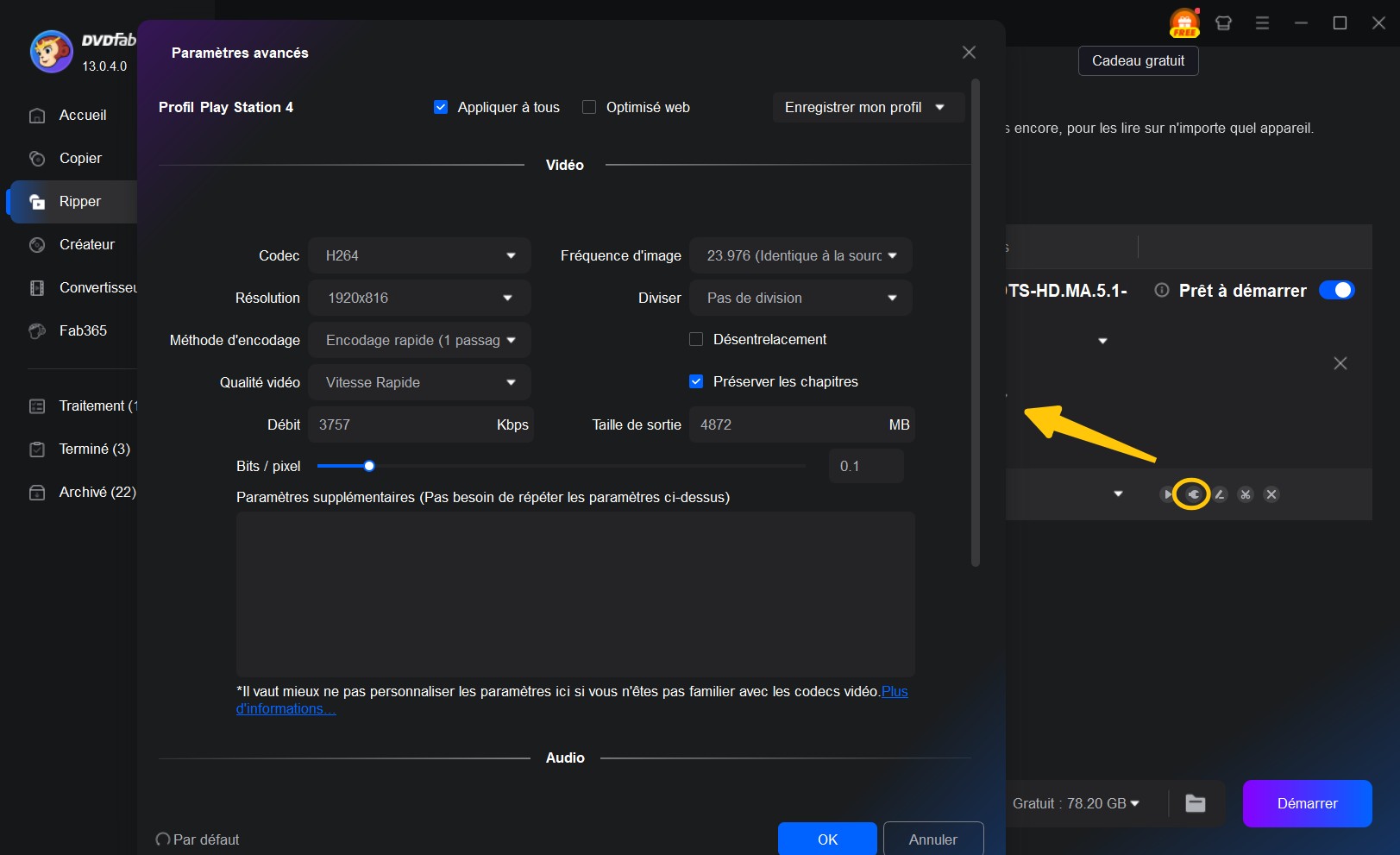The height and width of the screenshot is (855, 1400).
Task: Open the hamburger main menu icon
Action: (1262, 23)
